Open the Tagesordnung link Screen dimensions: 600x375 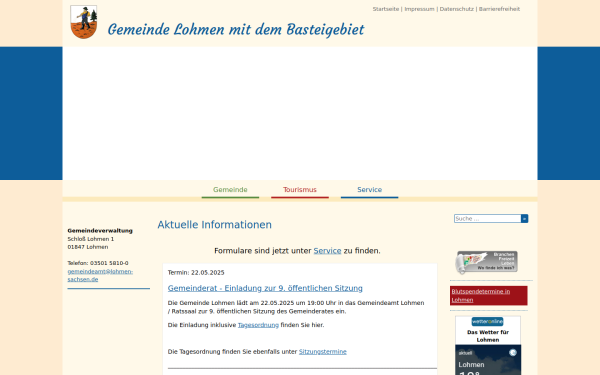pos(258,325)
